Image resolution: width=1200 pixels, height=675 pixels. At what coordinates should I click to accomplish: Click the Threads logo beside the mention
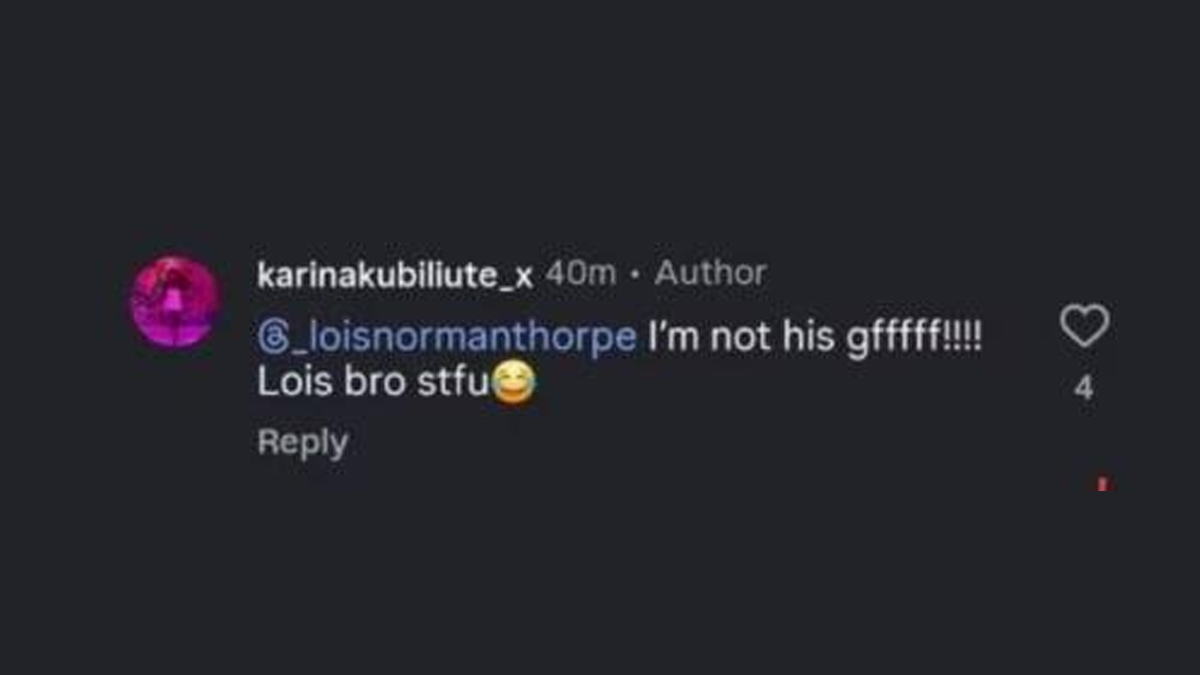coord(270,338)
